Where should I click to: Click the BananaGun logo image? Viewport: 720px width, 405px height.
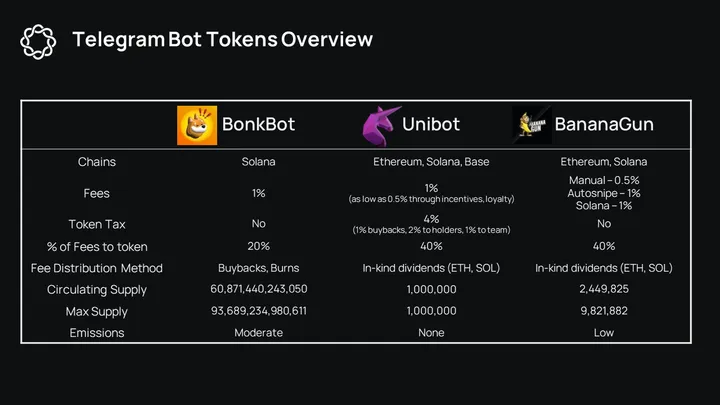tap(532, 125)
